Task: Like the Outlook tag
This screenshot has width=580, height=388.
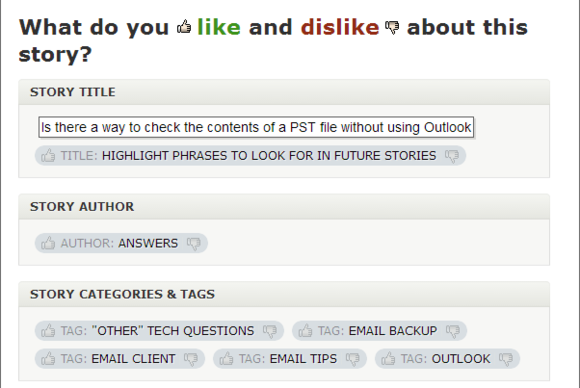Action: (388, 359)
